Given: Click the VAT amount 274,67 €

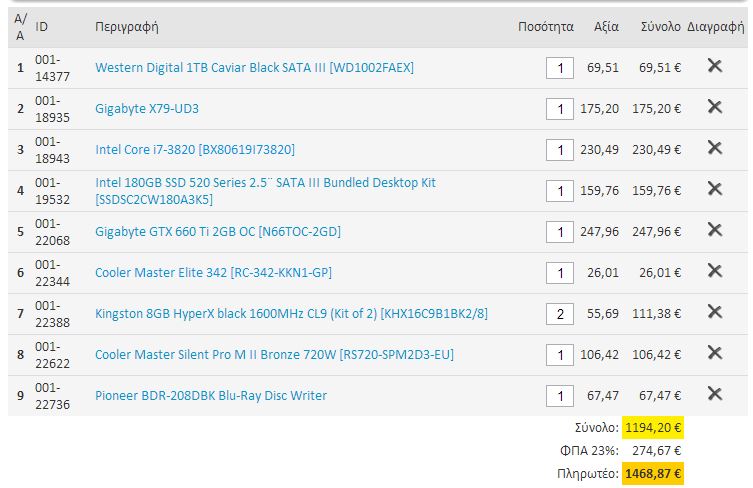Looking at the screenshot, I should (656, 451).
